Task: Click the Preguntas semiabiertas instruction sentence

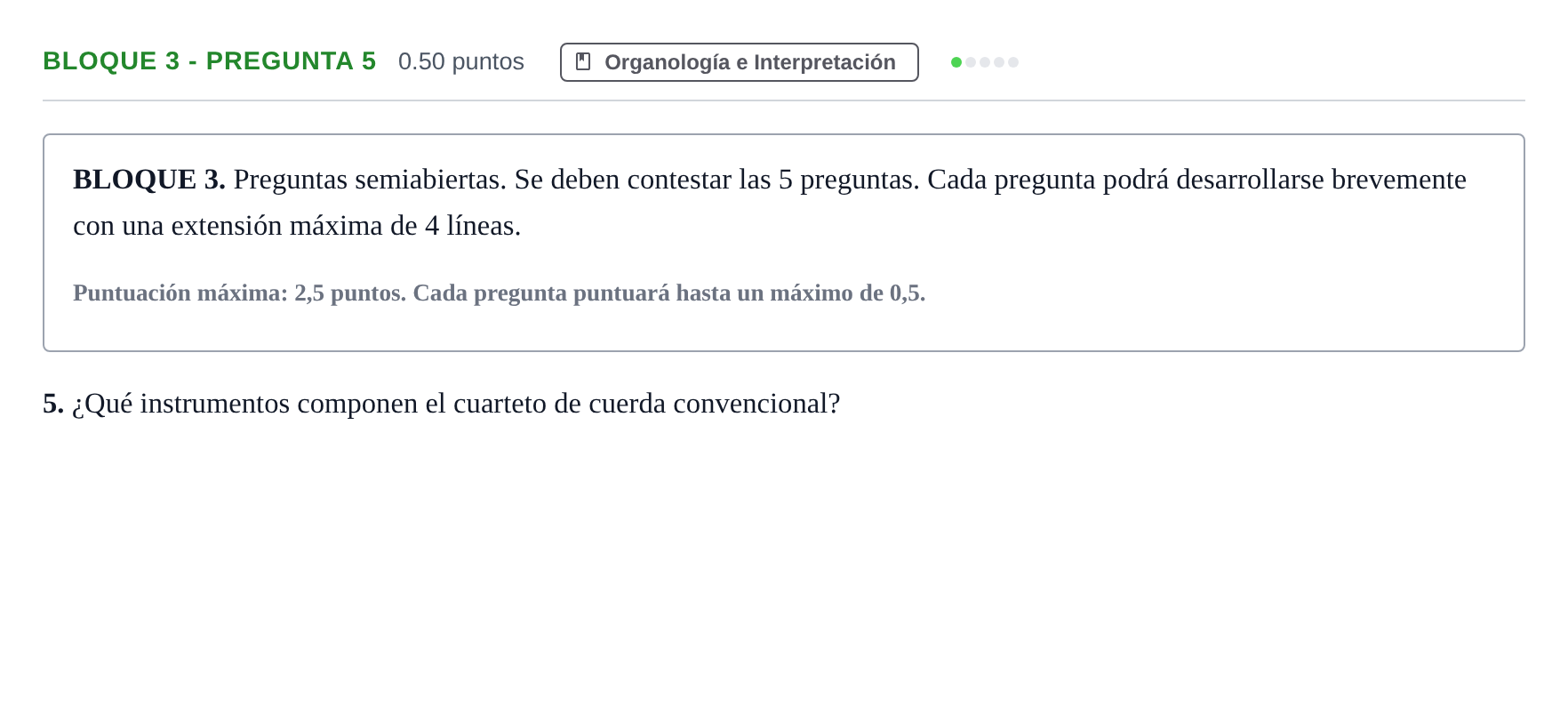Action: [370, 180]
